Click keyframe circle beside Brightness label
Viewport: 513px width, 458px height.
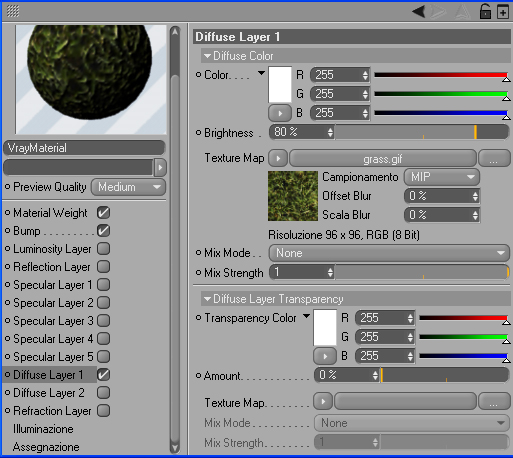[198, 133]
